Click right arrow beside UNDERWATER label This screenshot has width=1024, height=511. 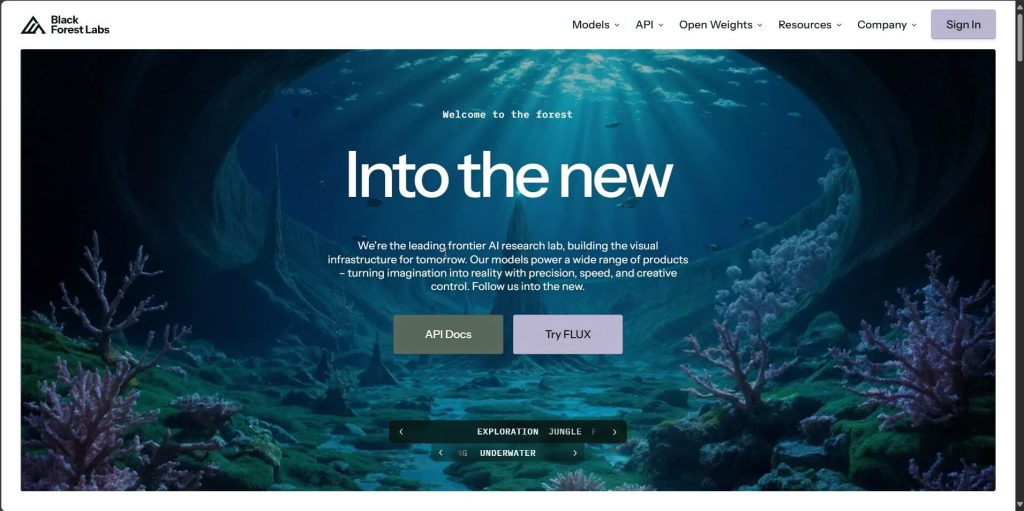tap(575, 453)
